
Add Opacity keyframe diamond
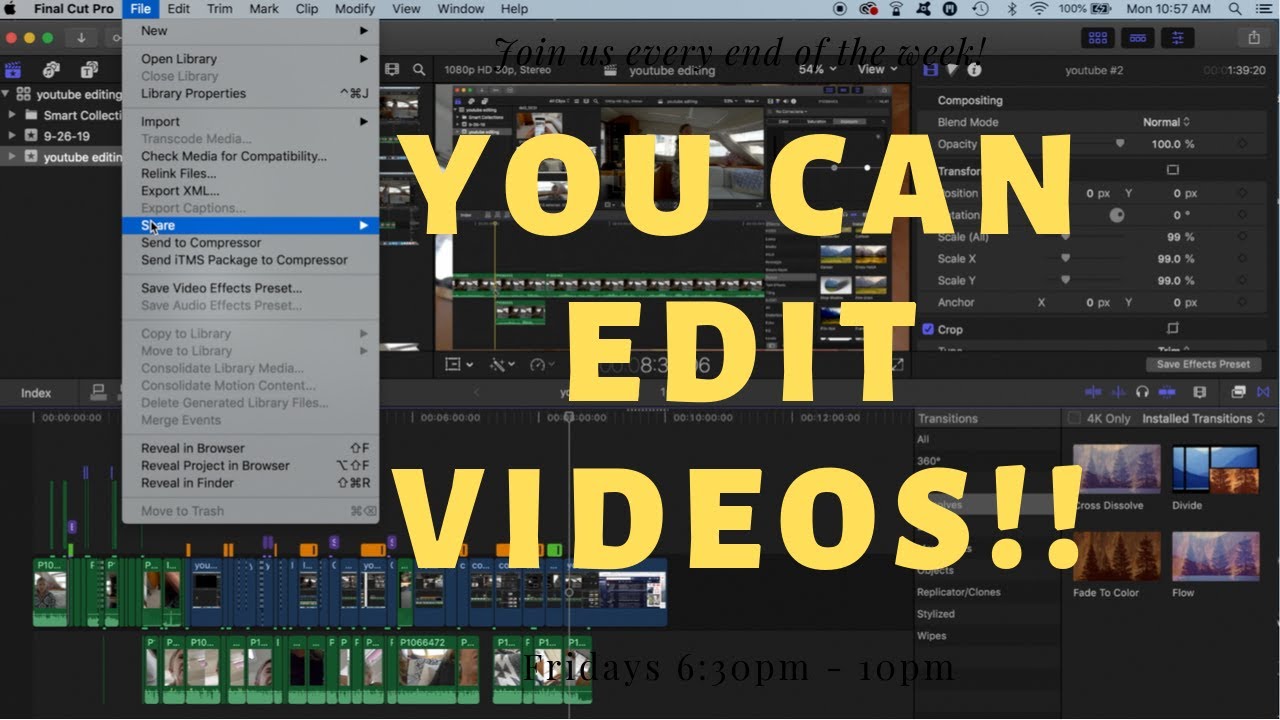pyautogui.click(x=1242, y=144)
